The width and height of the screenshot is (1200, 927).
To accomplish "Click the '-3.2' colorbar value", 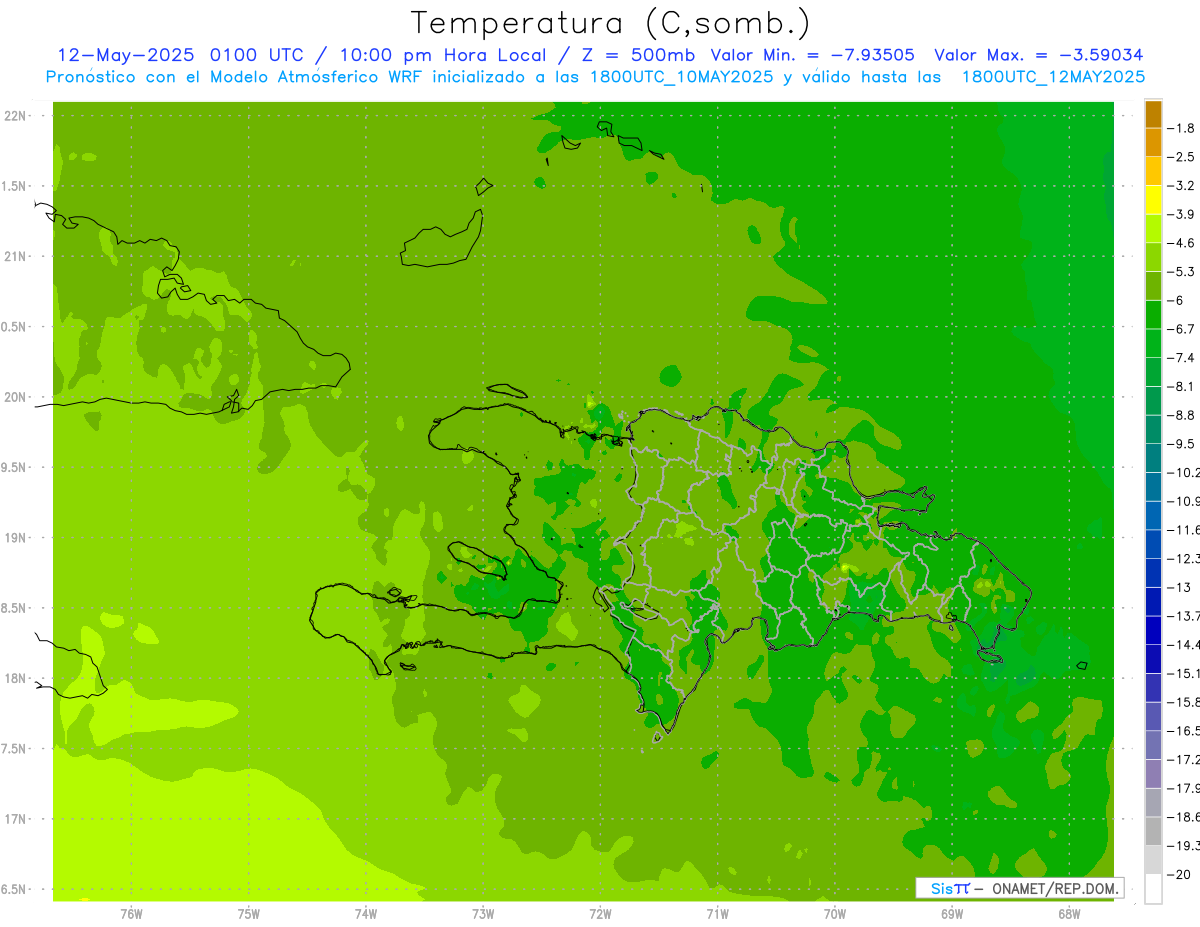I will click(x=1181, y=186).
